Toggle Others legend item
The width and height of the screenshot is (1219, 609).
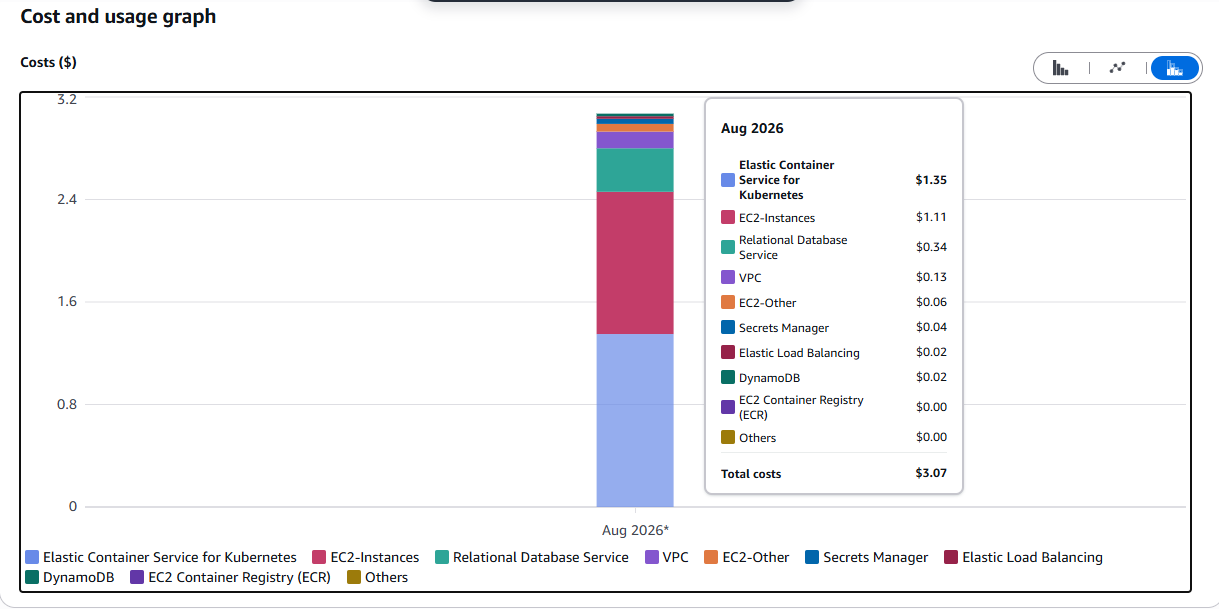377,577
